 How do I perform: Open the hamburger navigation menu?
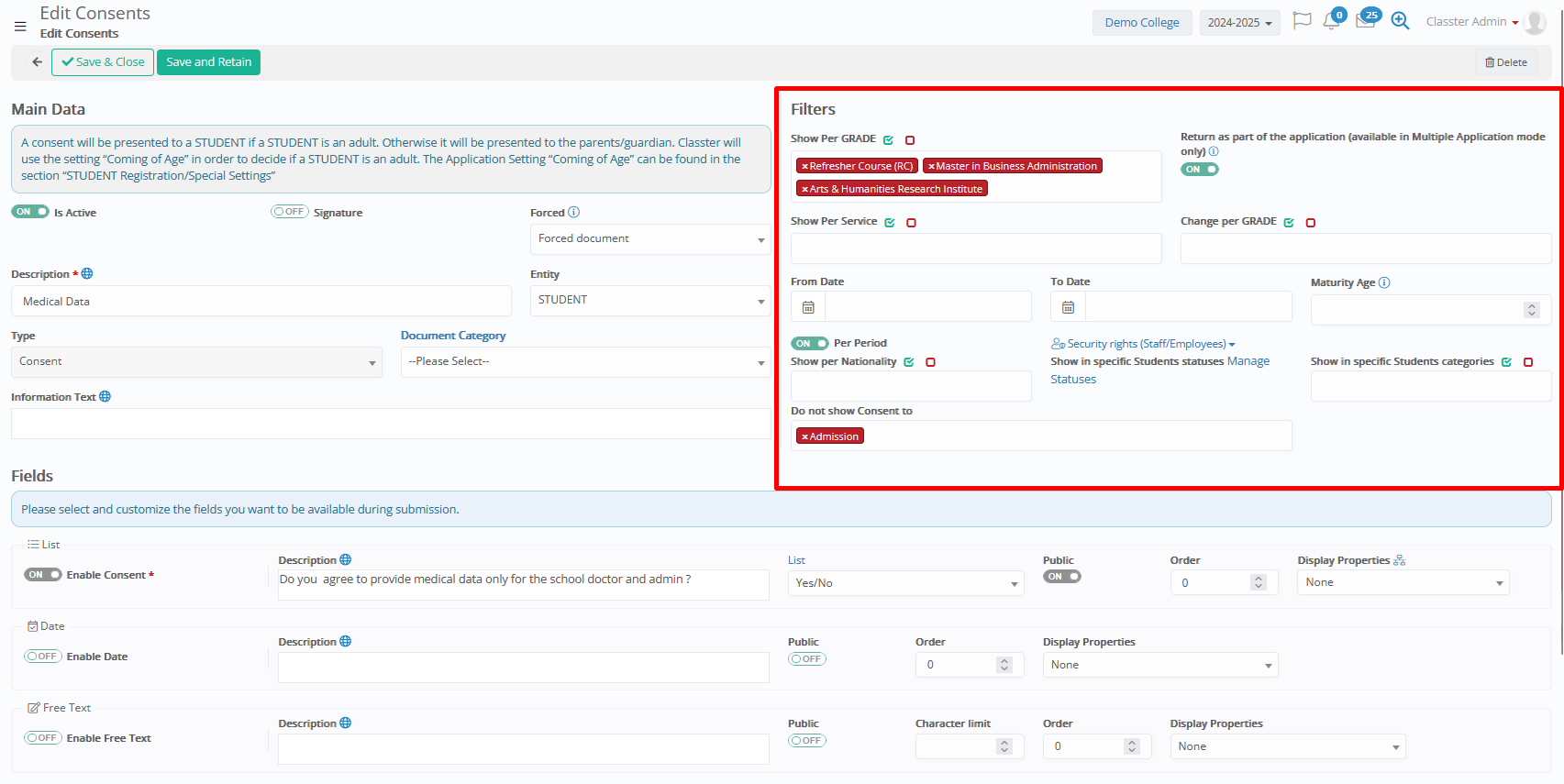point(20,27)
